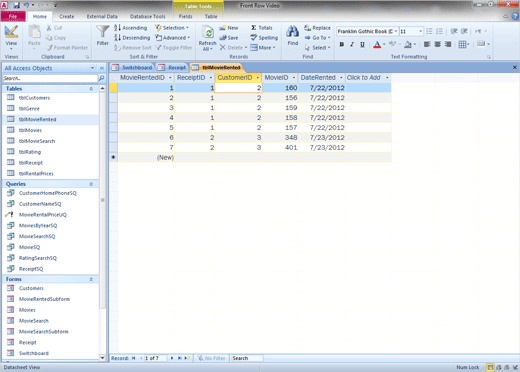520x372 pixels.
Task: Click the numbering list icon
Action: click(x=439, y=31)
